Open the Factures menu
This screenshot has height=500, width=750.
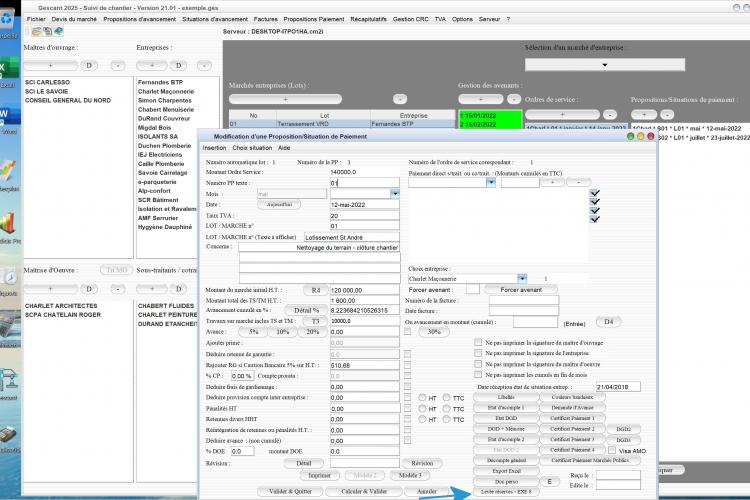click(x=265, y=19)
